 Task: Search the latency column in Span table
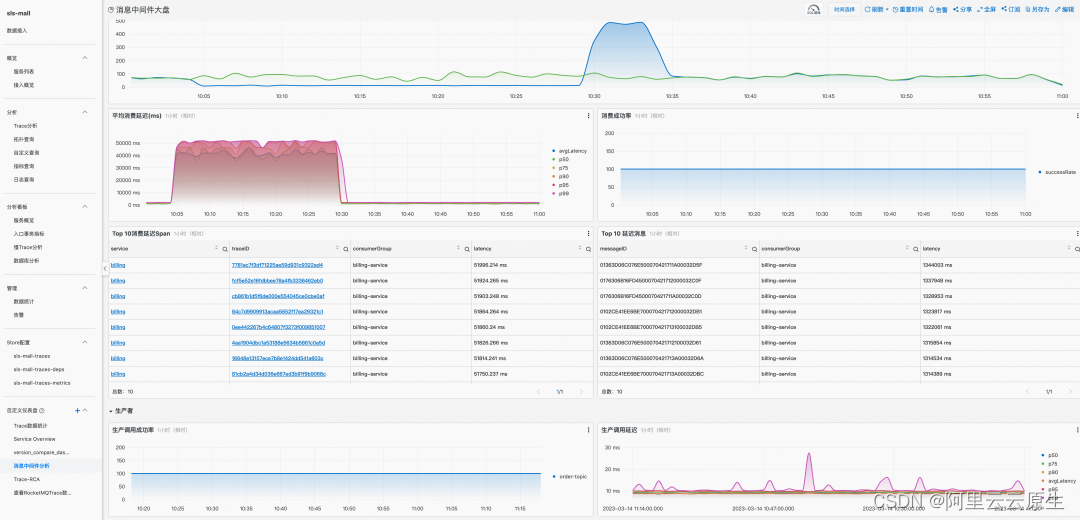(588, 249)
